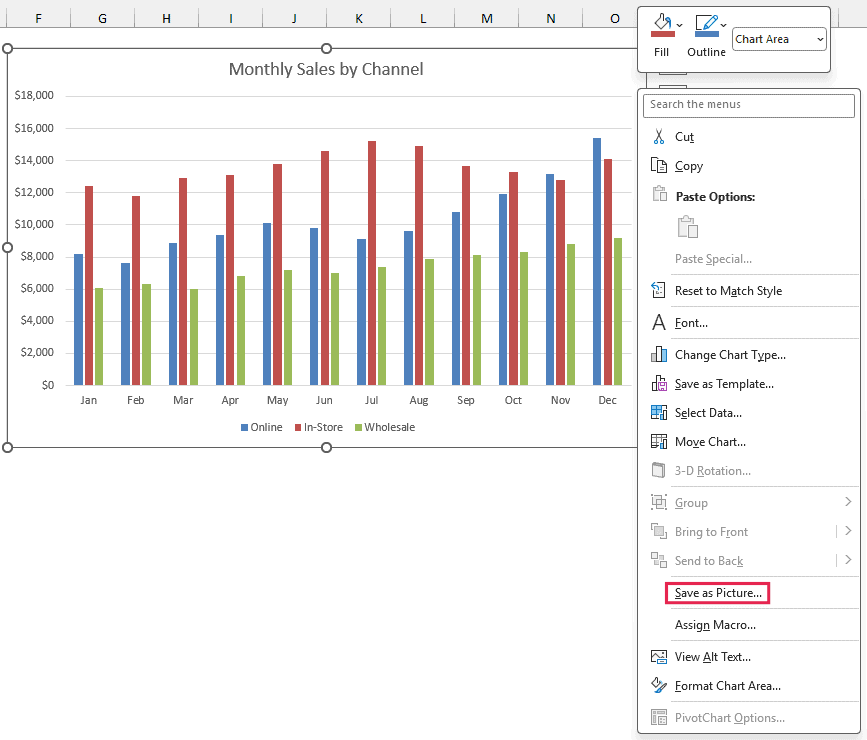
Task: Expand the Send to Back submenu arrow
Action: click(x=848, y=560)
